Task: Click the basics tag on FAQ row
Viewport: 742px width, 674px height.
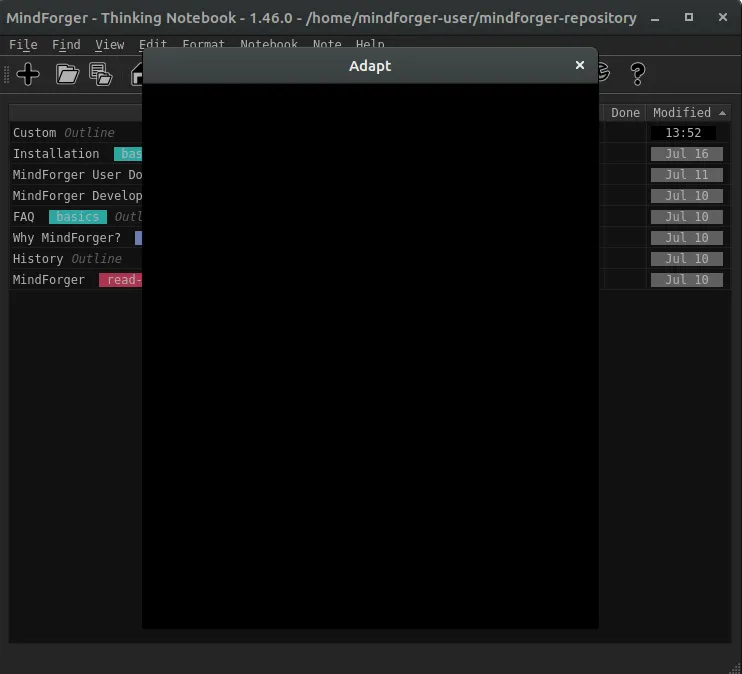Action: 78,217
